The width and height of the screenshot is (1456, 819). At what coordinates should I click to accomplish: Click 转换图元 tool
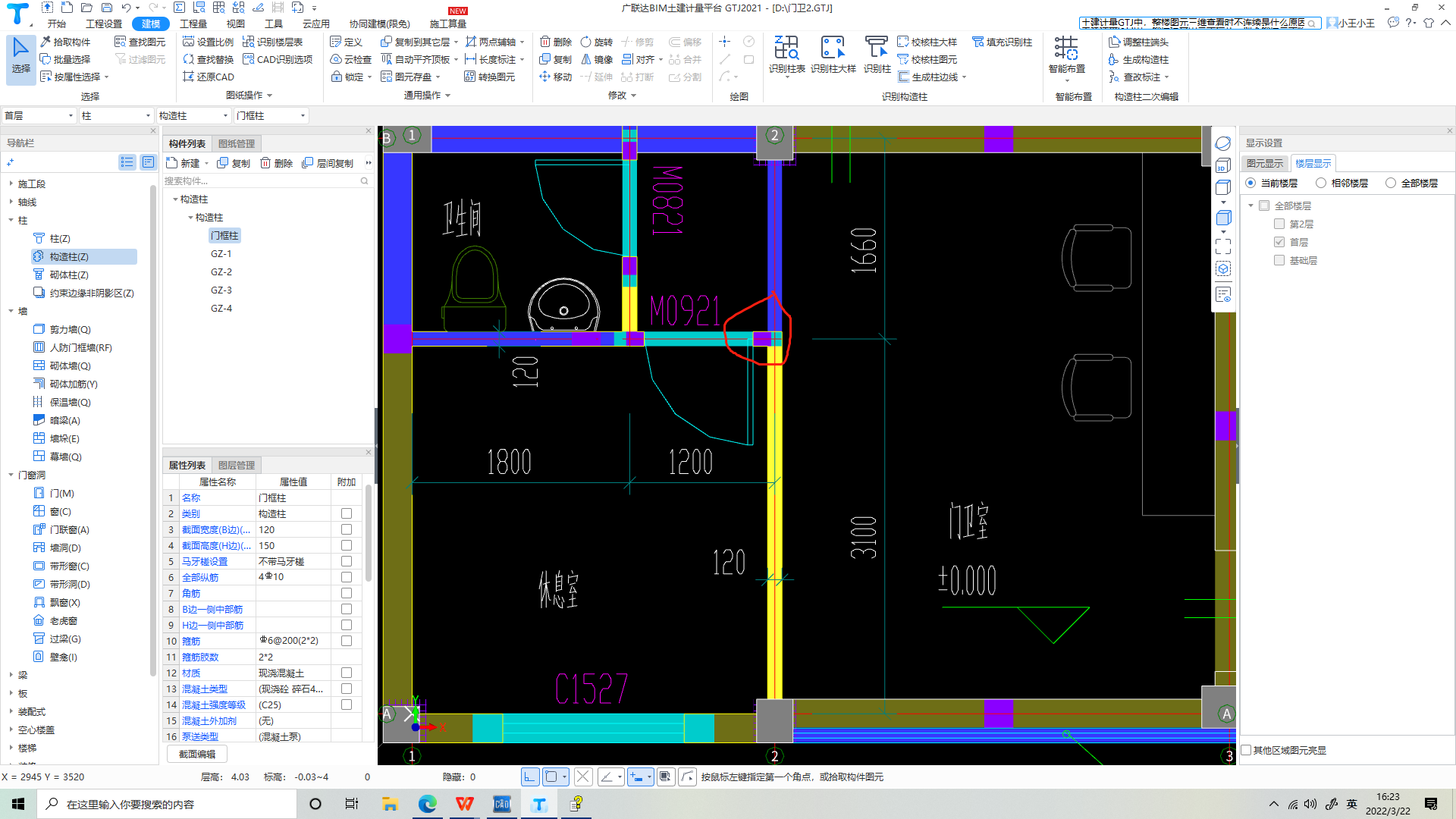[490, 77]
